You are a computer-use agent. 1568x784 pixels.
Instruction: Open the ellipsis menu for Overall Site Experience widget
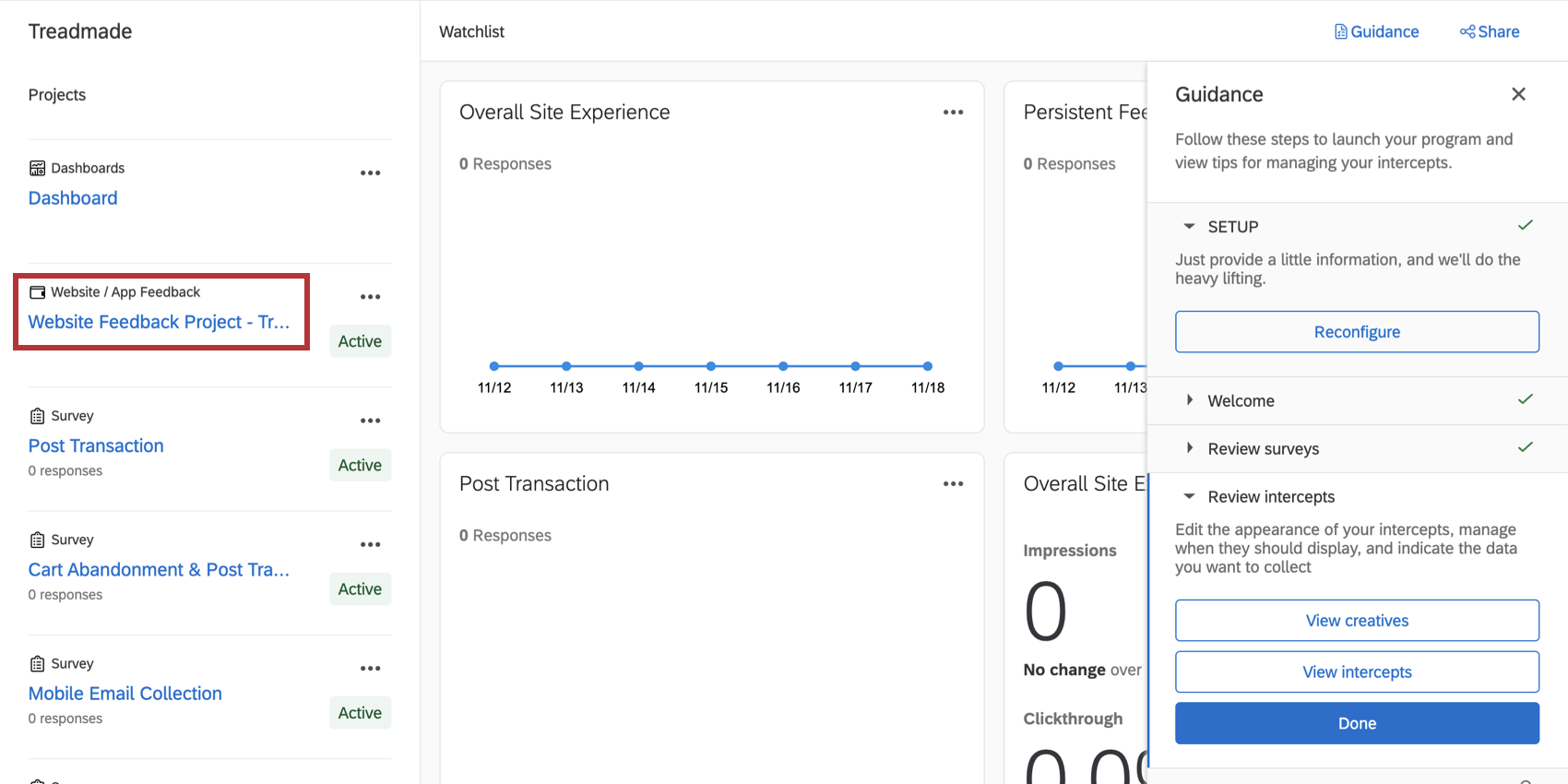coord(953,112)
